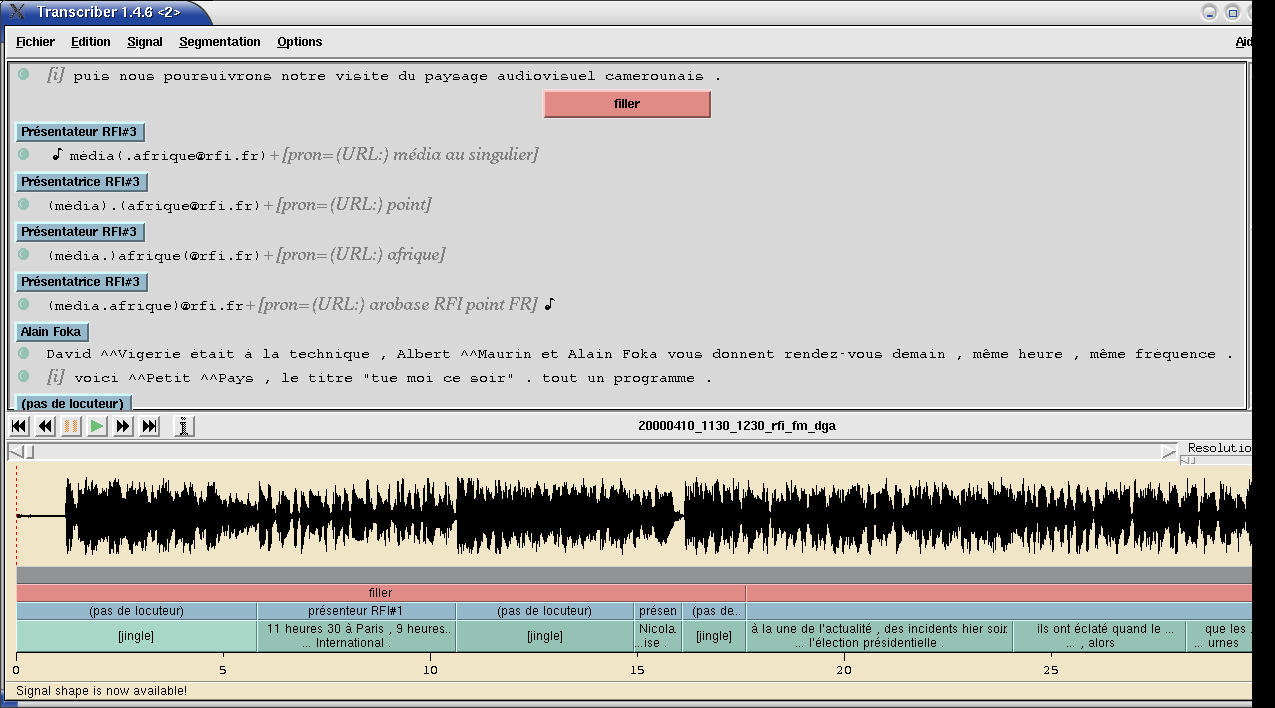The height and width of the screenshot is (708, 1275).
Task: Click the signal scrollbar's left arrow
Action: tap(15, 453)
